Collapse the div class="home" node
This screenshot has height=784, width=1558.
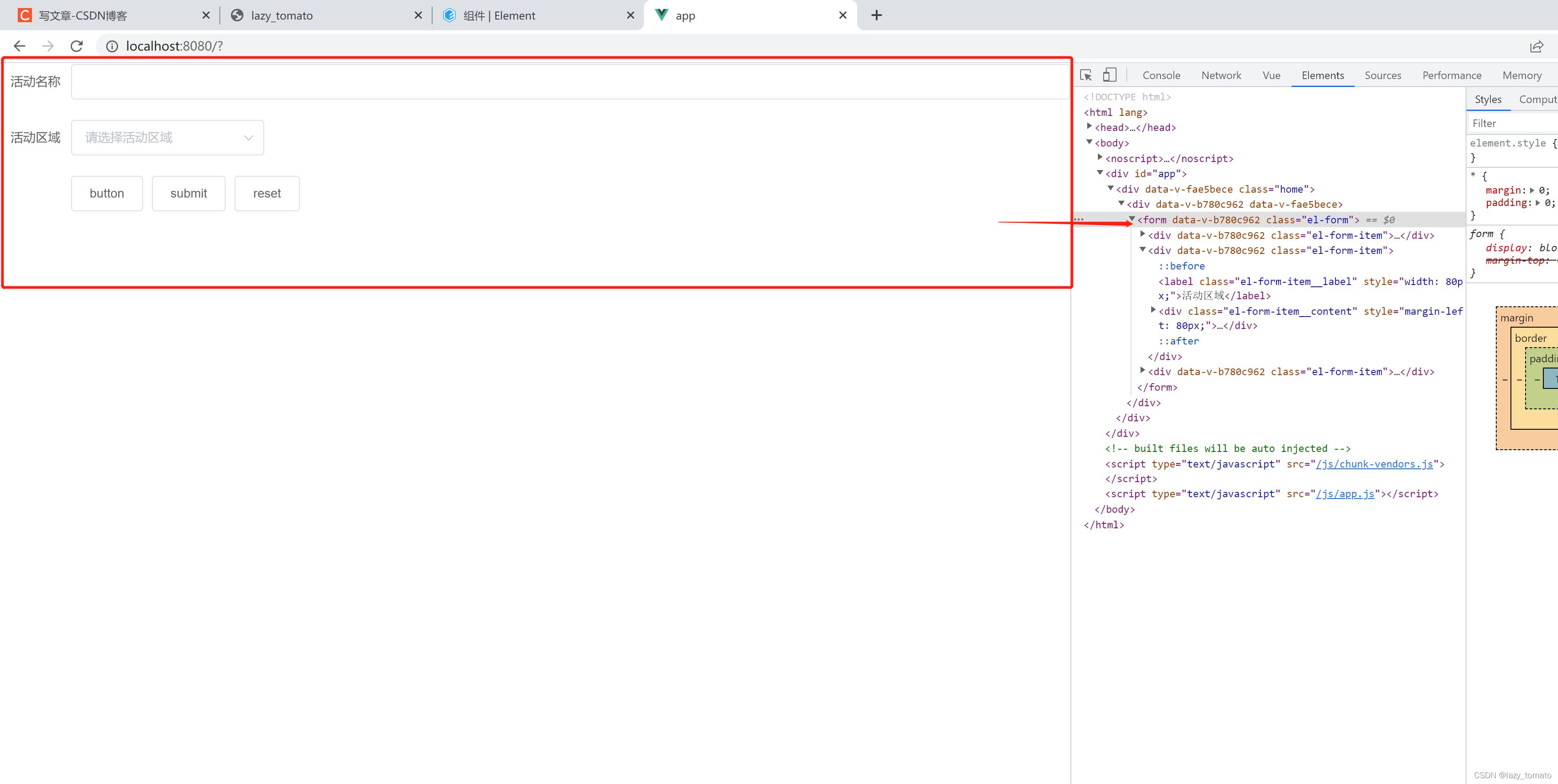[x=1110, y=188]
